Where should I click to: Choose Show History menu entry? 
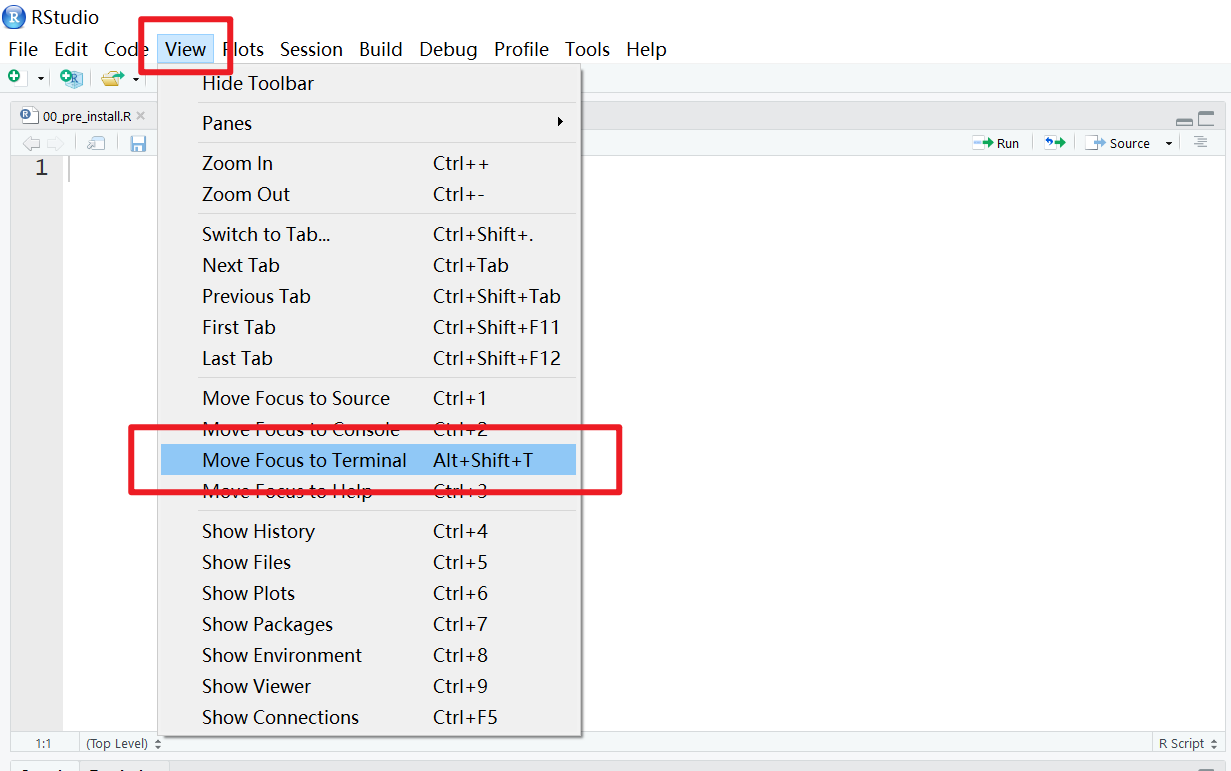point(369,531)
